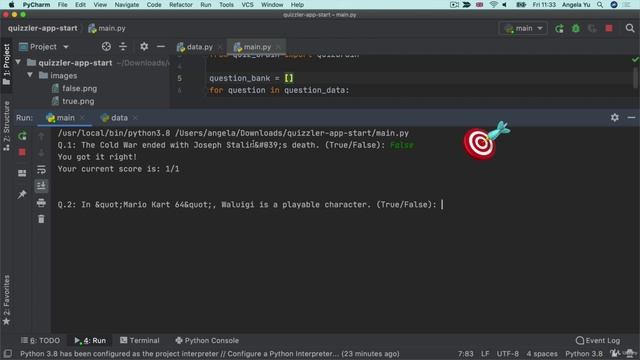Click the main.py breadcrumb in navigation bar

click(x=107, y=29)
